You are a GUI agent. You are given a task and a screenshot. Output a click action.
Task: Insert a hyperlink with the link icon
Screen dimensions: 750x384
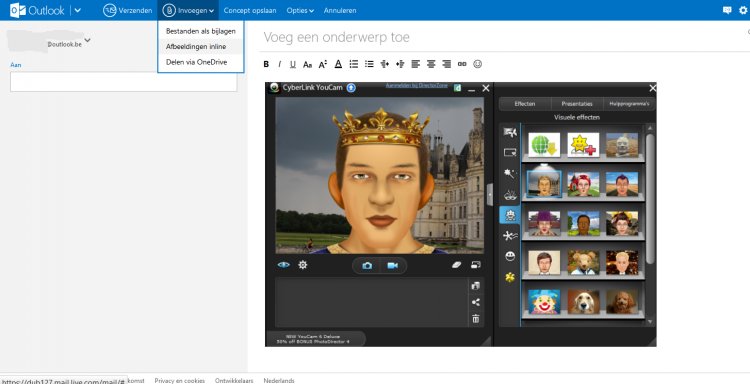(462, 64)
